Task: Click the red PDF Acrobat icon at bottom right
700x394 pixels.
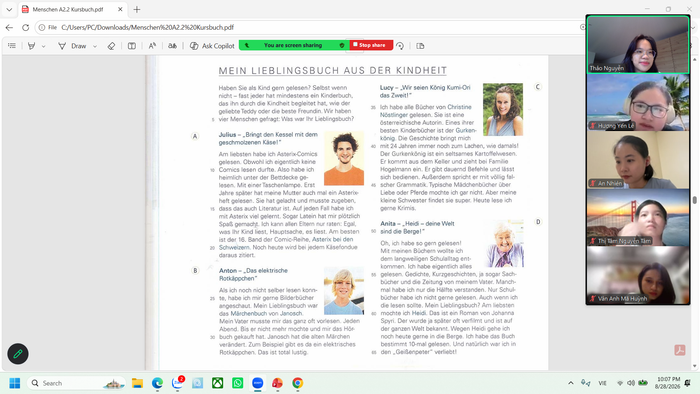Action: tap(679, 350)
